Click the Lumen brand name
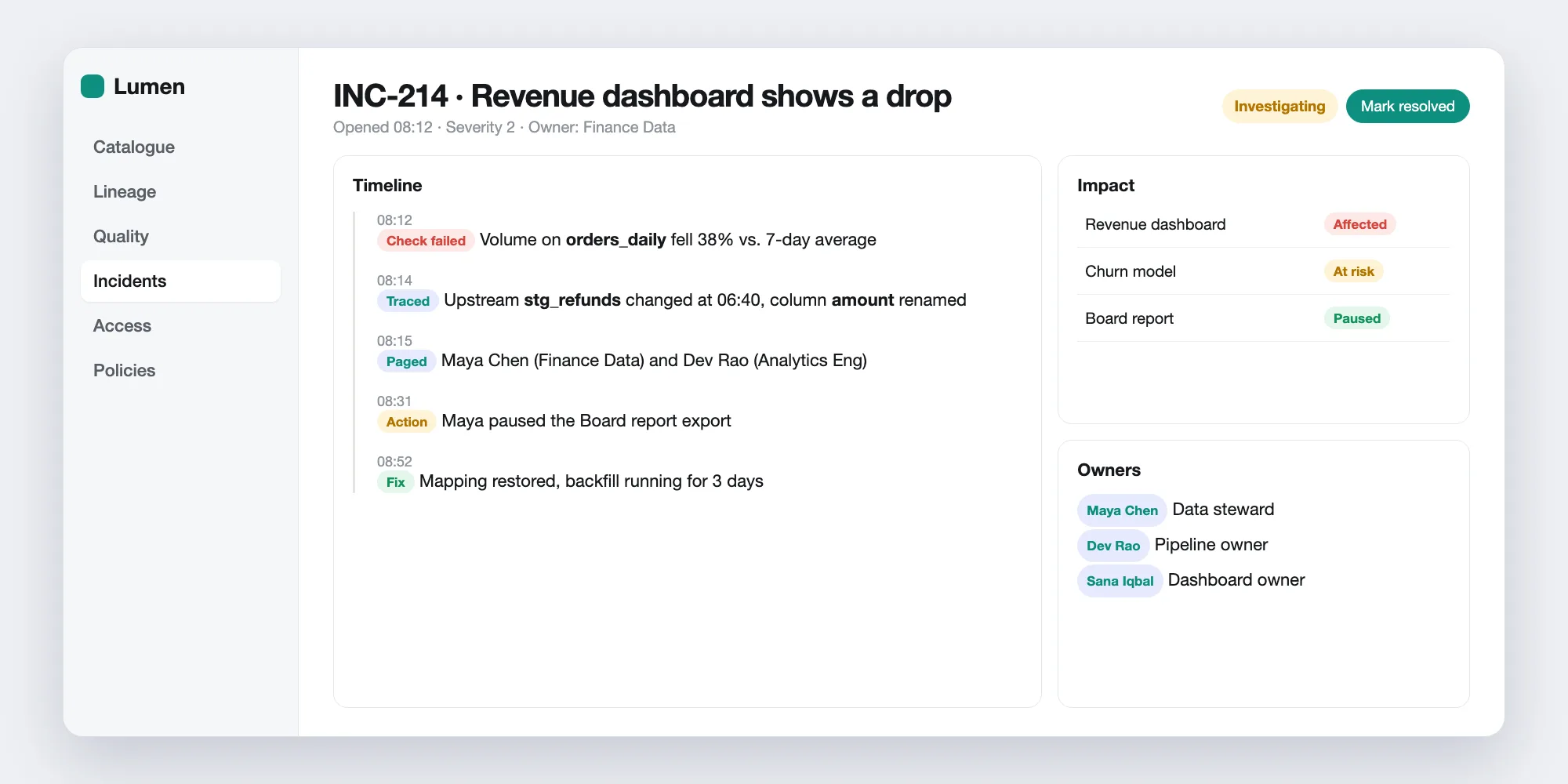Viewport: 1568px width, 784px height. click(x=149, y=86)
